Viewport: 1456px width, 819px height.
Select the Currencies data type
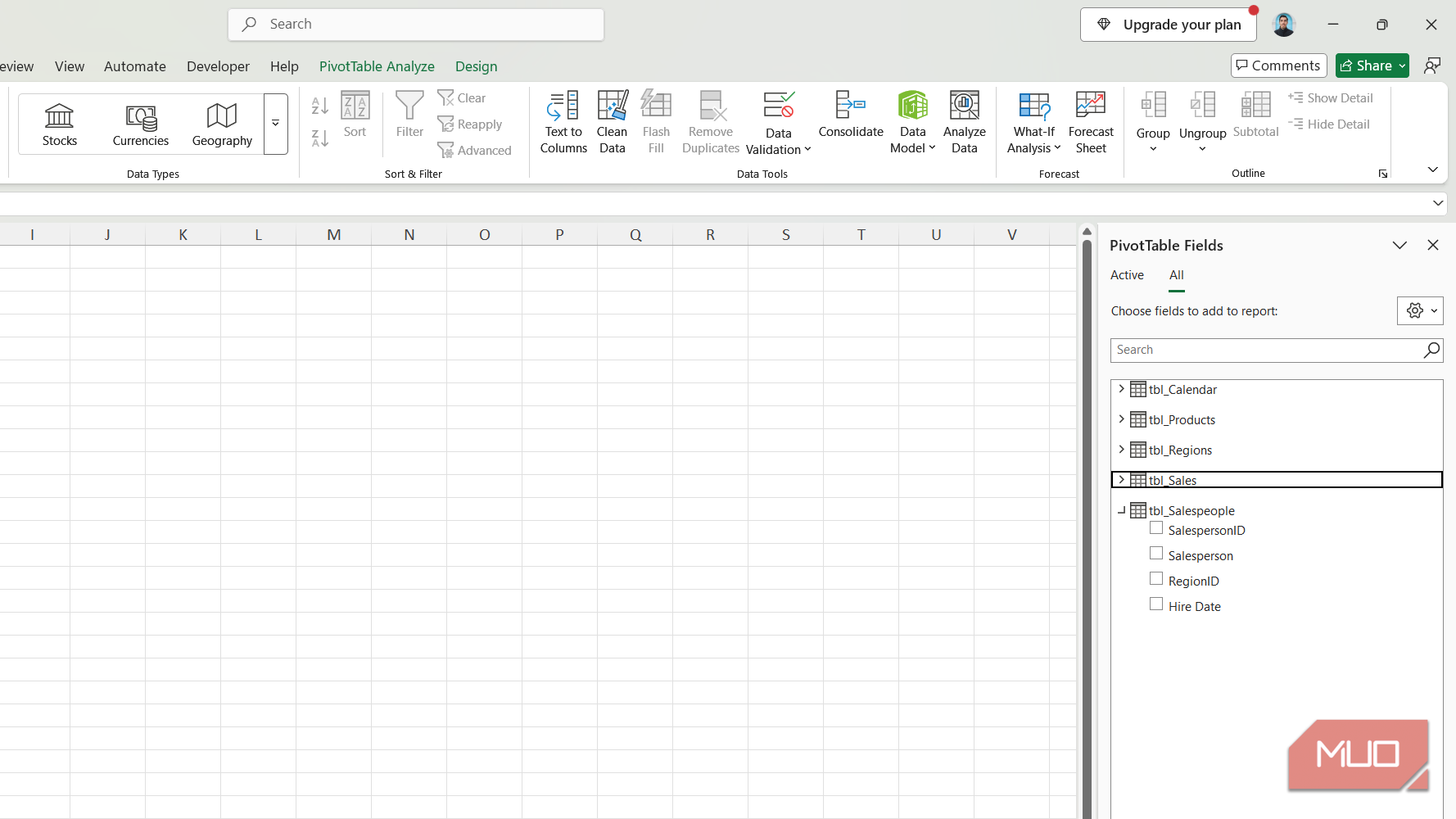141,124
